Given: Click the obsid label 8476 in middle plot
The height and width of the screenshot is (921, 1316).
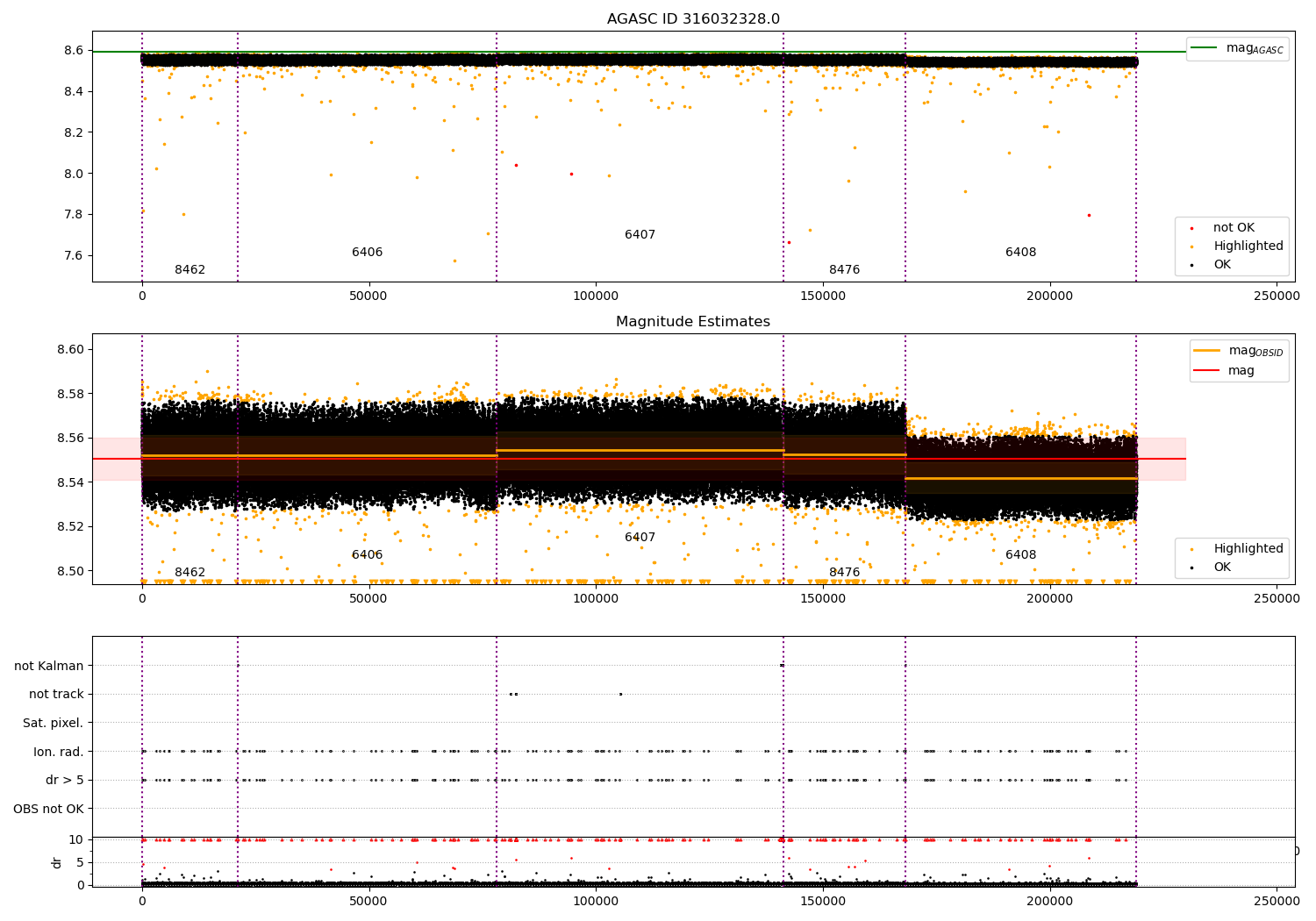Looking at the screenshot, I should point(844,573).
